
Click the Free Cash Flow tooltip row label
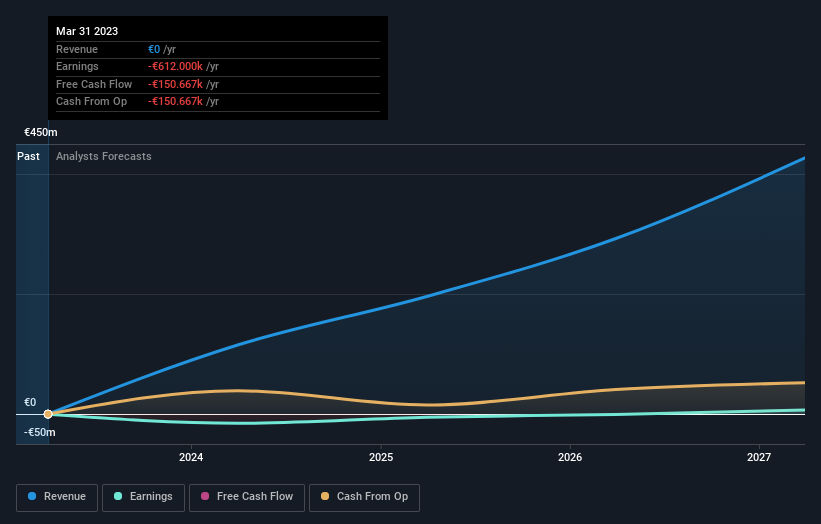[94, 84]
